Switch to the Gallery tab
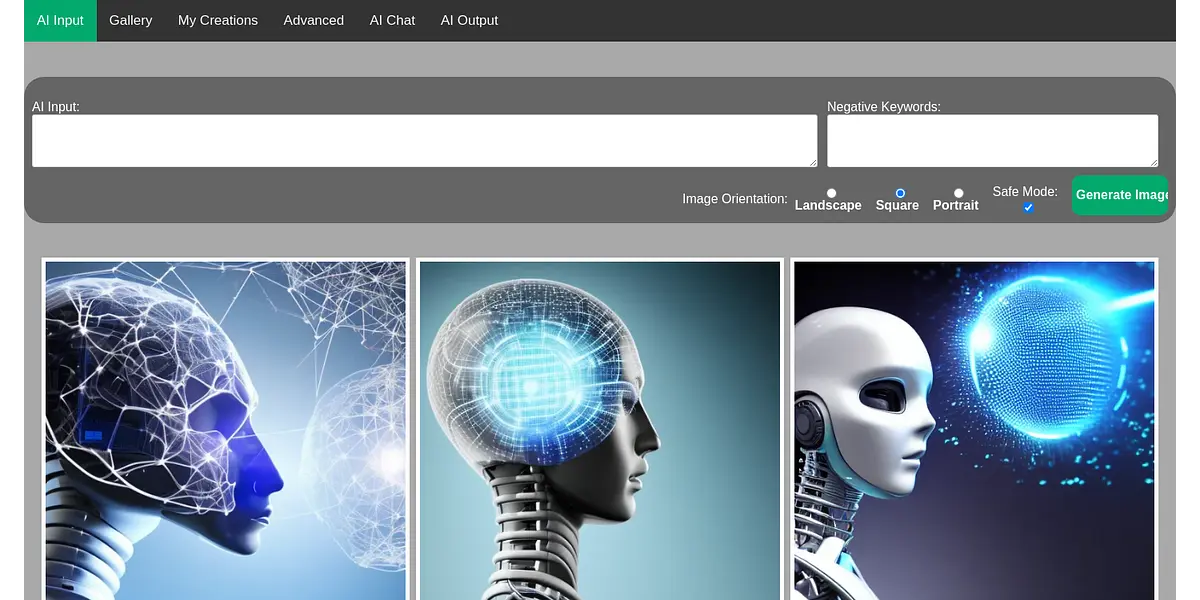The image size is (1200, 600). coord(130,20)
